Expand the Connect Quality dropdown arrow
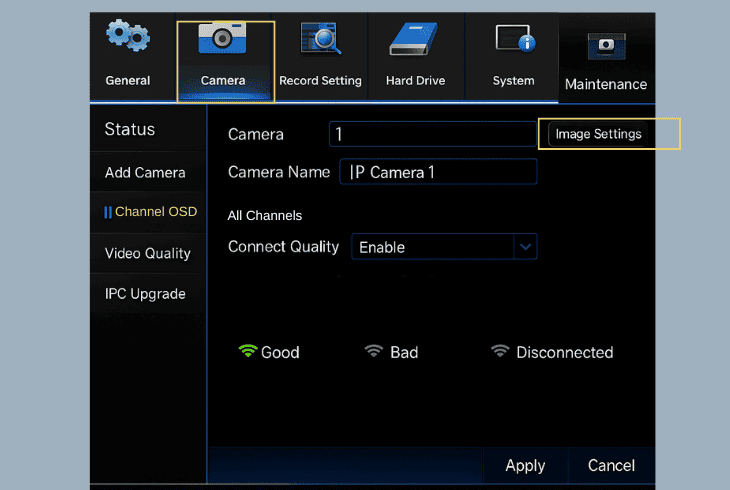This screenshot has width=730, height=490. (526, 247)
